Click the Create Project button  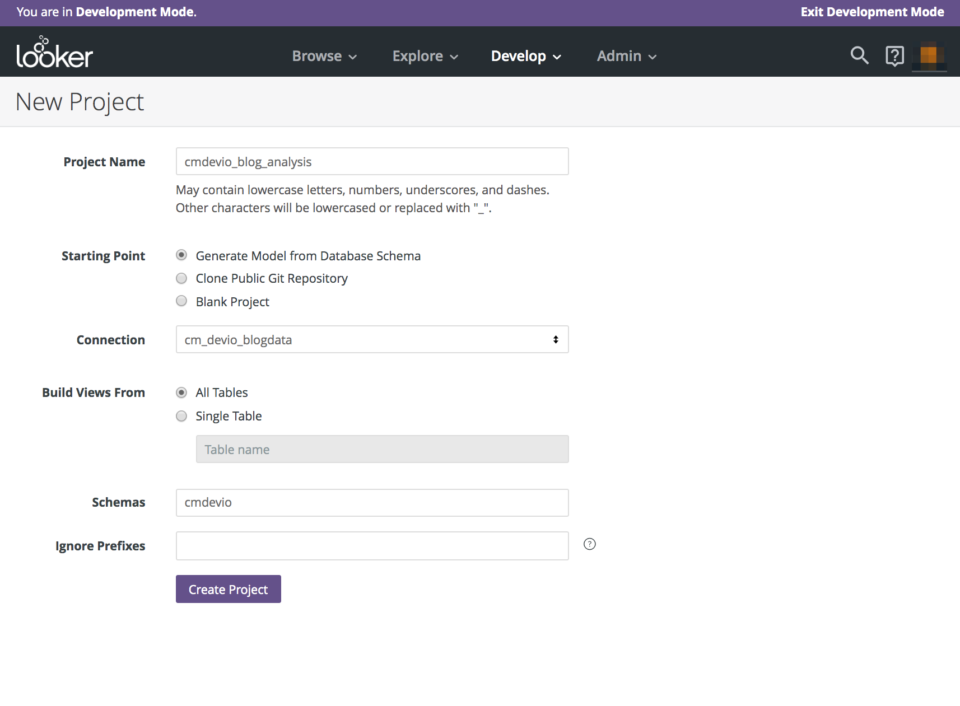(x=228, y=589)
